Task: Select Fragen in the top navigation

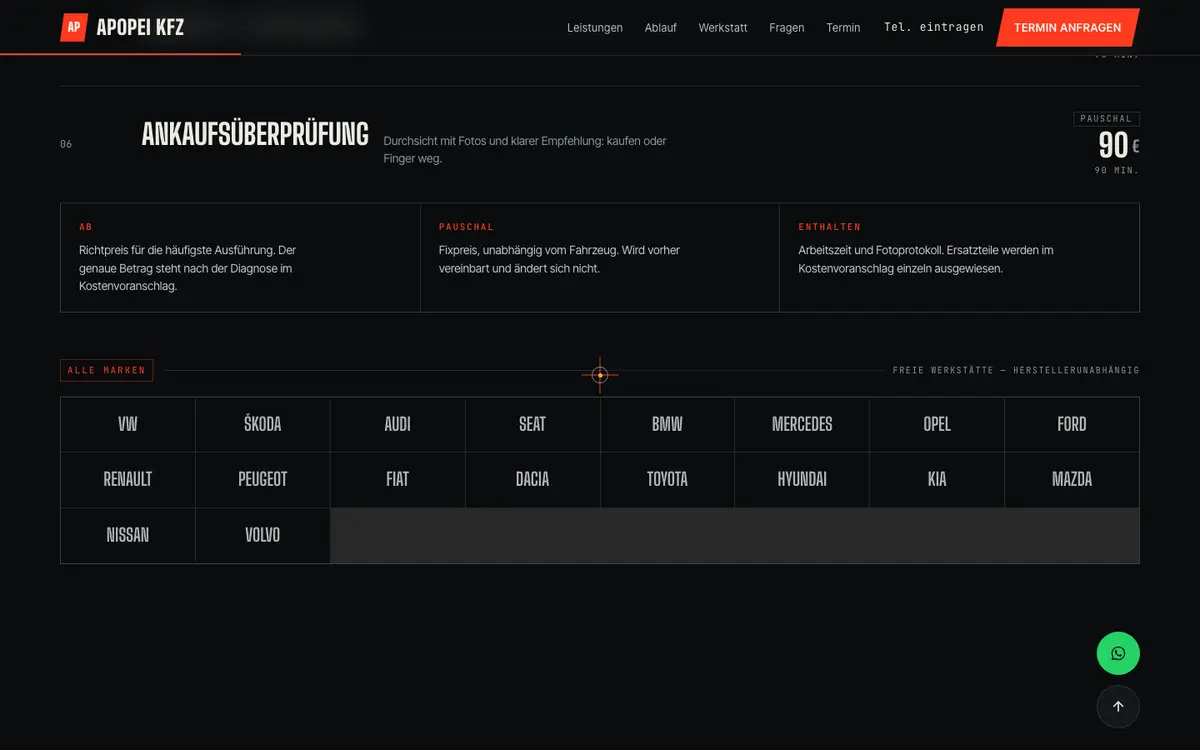Action: pyautogui.click(x=787, y=28)
